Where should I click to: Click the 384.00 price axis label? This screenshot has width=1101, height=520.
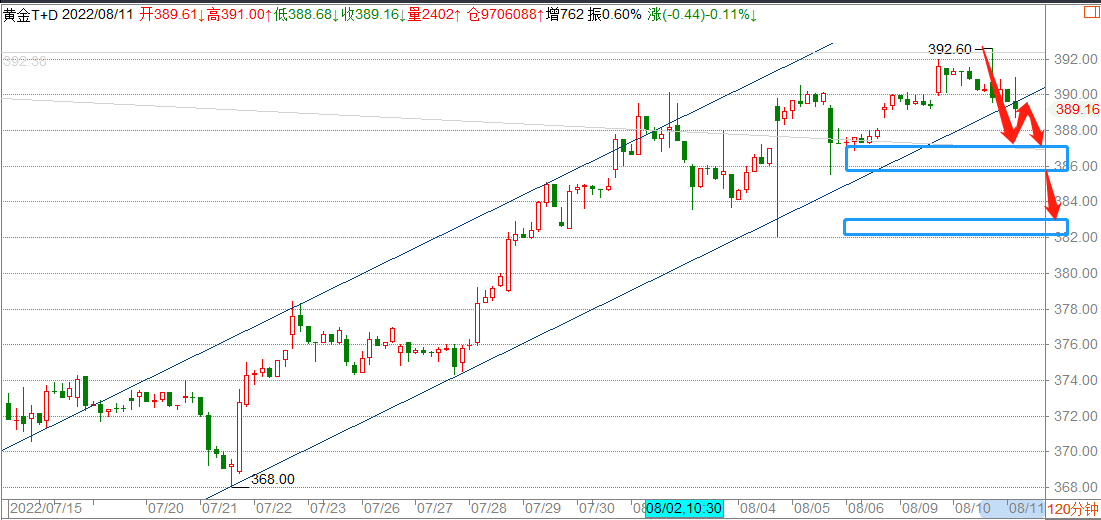1076,202
